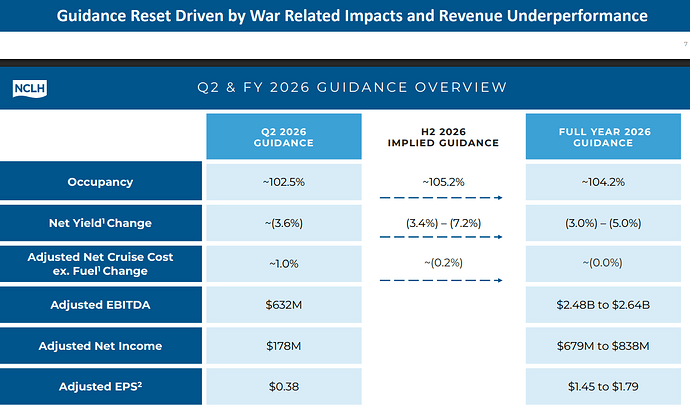Click the ~(0.0%) full year cost value
690x410 pixels.
pos(603,263)
